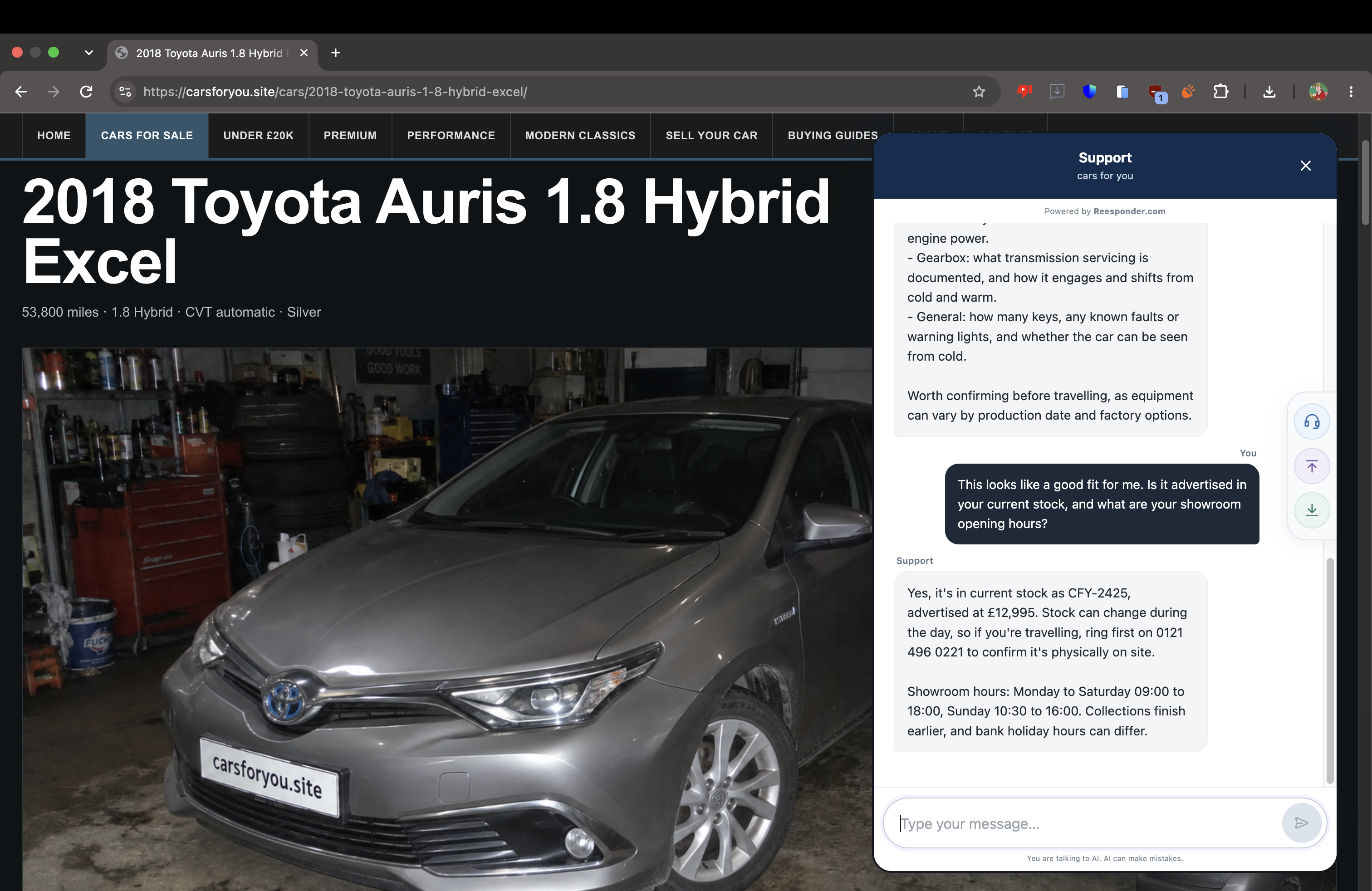Screen dimensions: 1372x891
Task: Open the HOME menu item
Action: 54,136
